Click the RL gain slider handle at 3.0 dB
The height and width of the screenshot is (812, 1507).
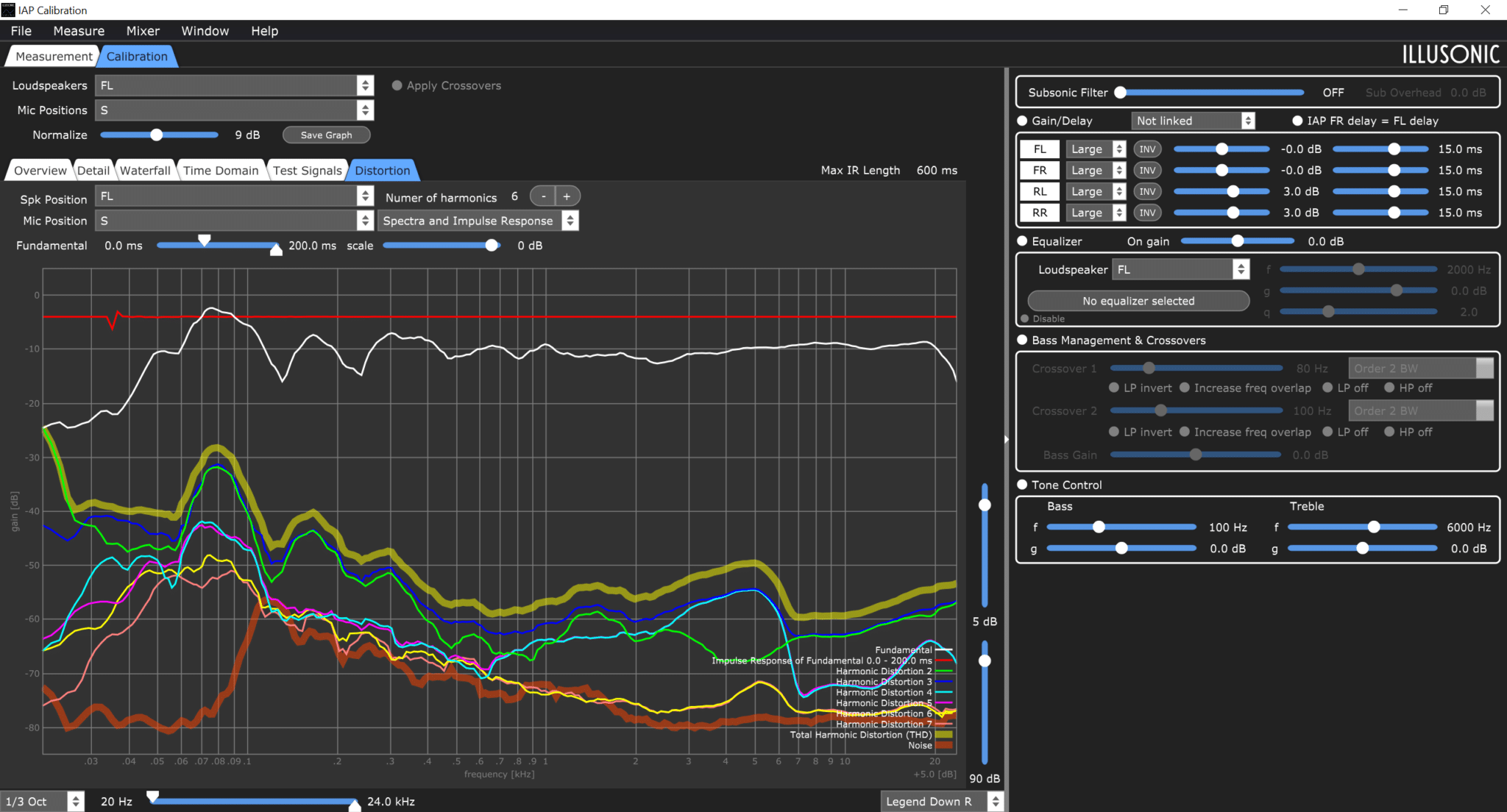(1233, 192)
